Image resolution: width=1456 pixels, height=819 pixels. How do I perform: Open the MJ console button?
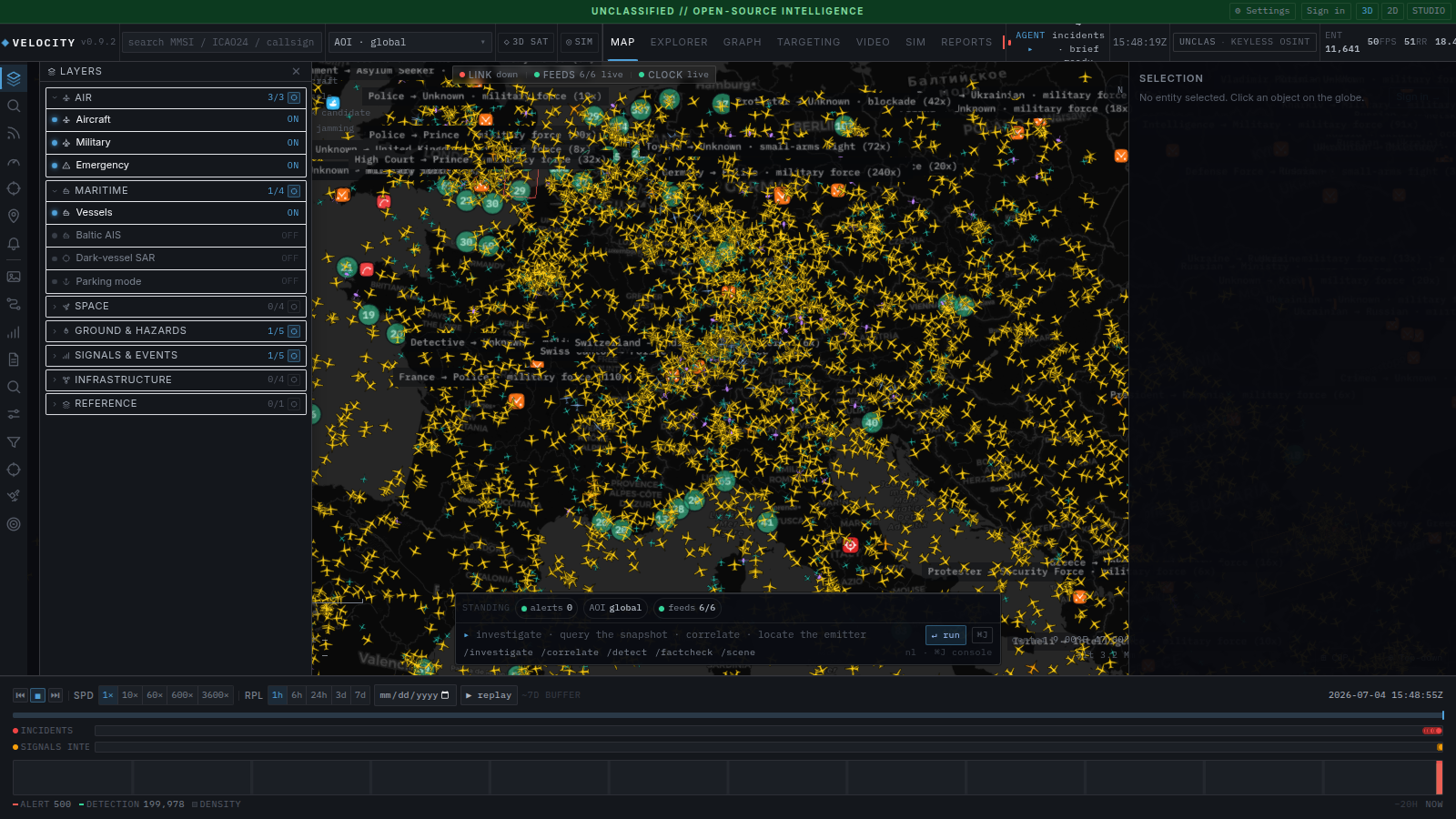pos(982,635)
